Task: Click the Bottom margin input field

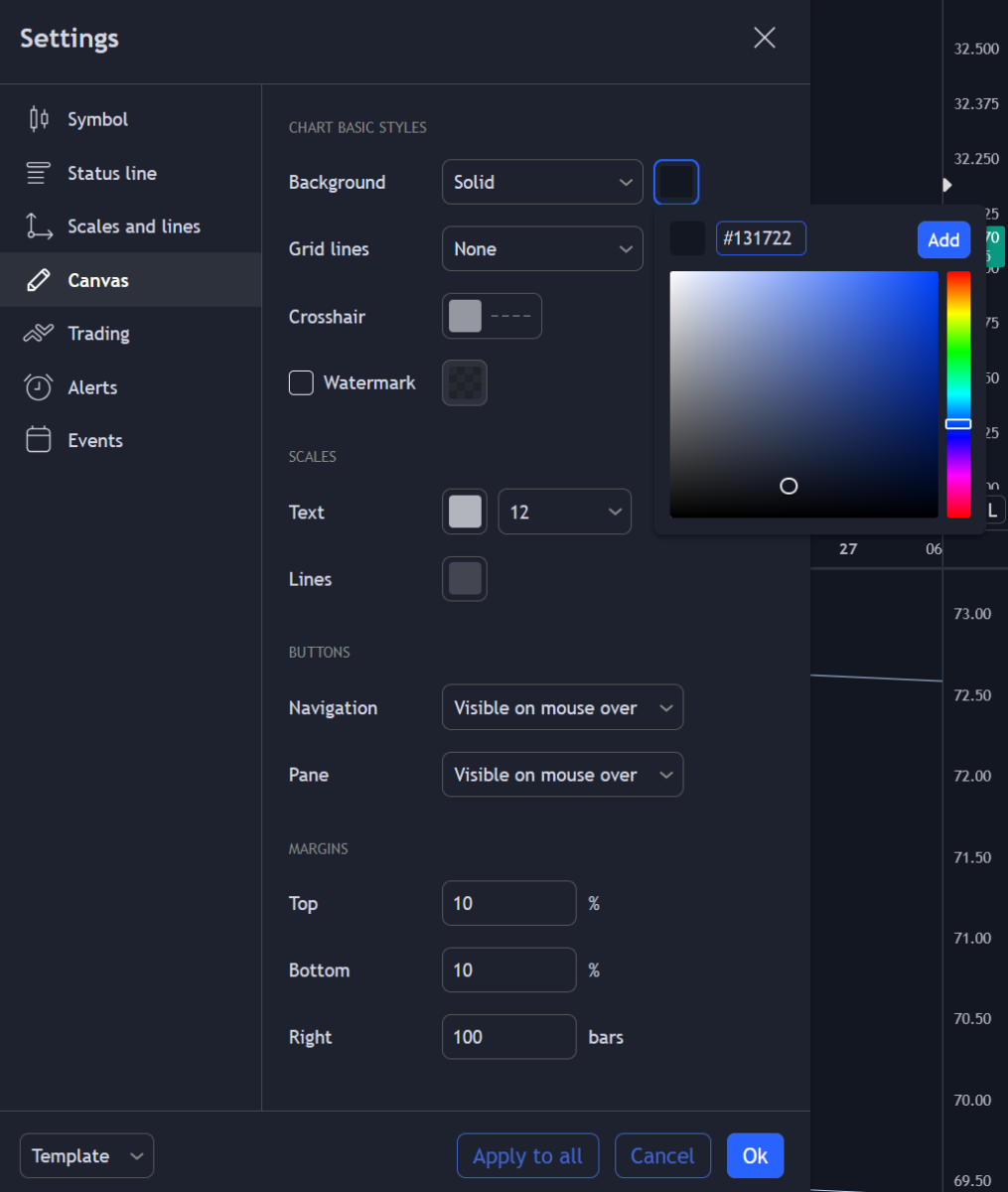Action: coord(508,969)
